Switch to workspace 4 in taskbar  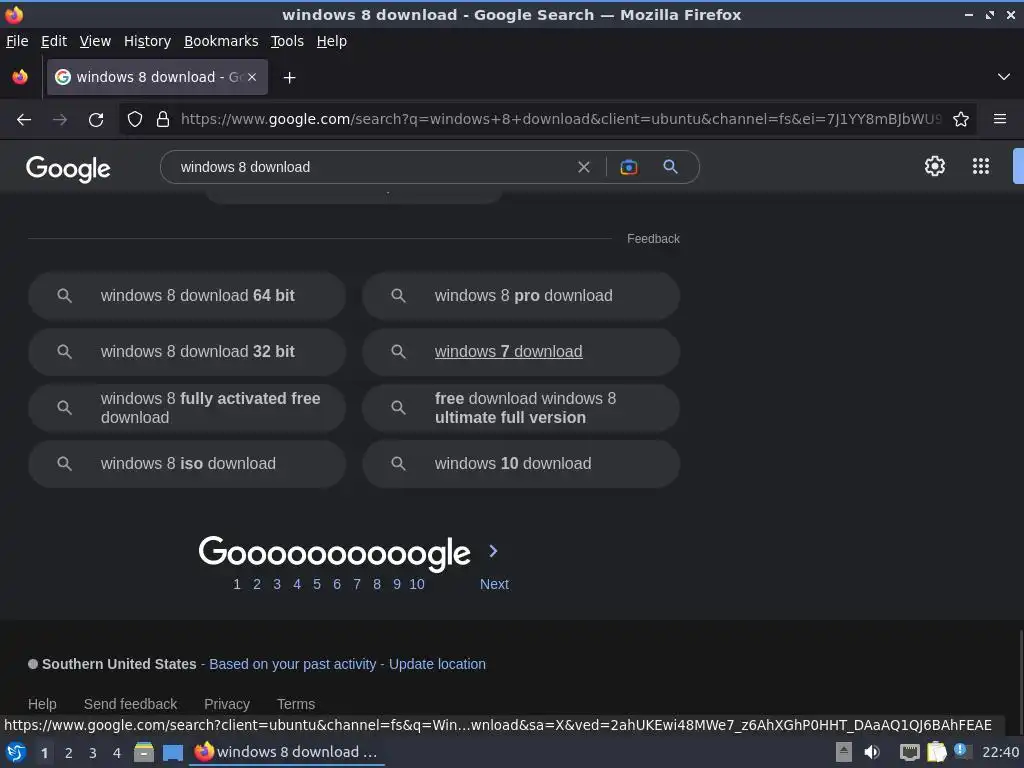[117, 753]
